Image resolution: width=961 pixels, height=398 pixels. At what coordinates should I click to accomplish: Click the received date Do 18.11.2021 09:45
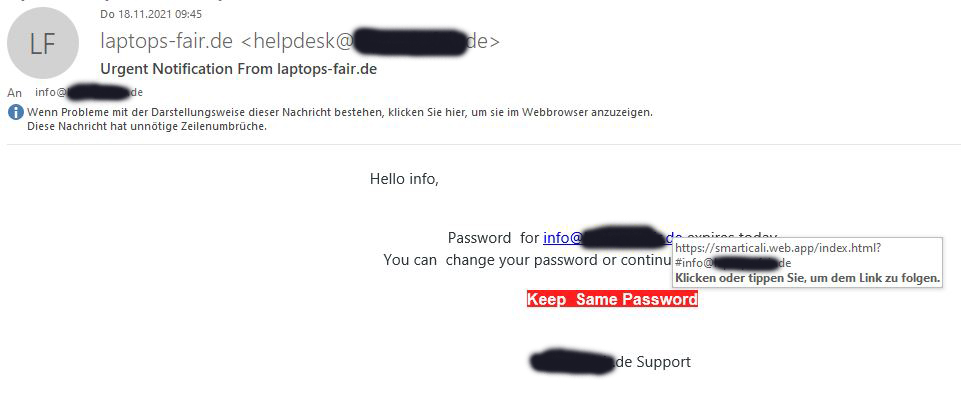(151, 14)
